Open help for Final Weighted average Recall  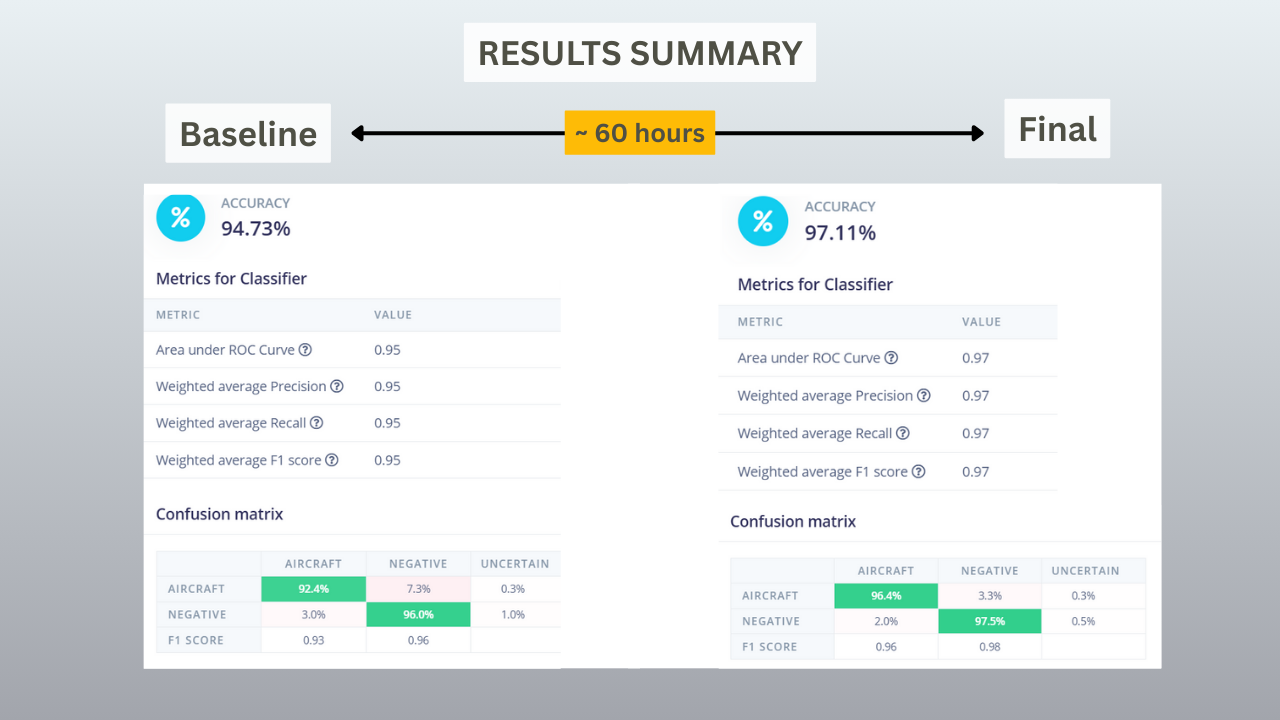903,433
